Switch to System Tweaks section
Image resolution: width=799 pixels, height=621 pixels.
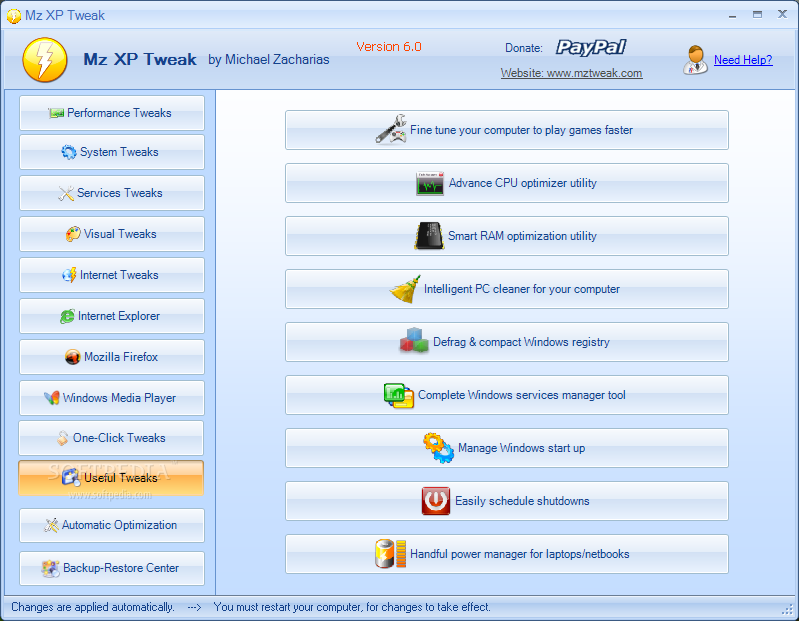coord(112,152)
